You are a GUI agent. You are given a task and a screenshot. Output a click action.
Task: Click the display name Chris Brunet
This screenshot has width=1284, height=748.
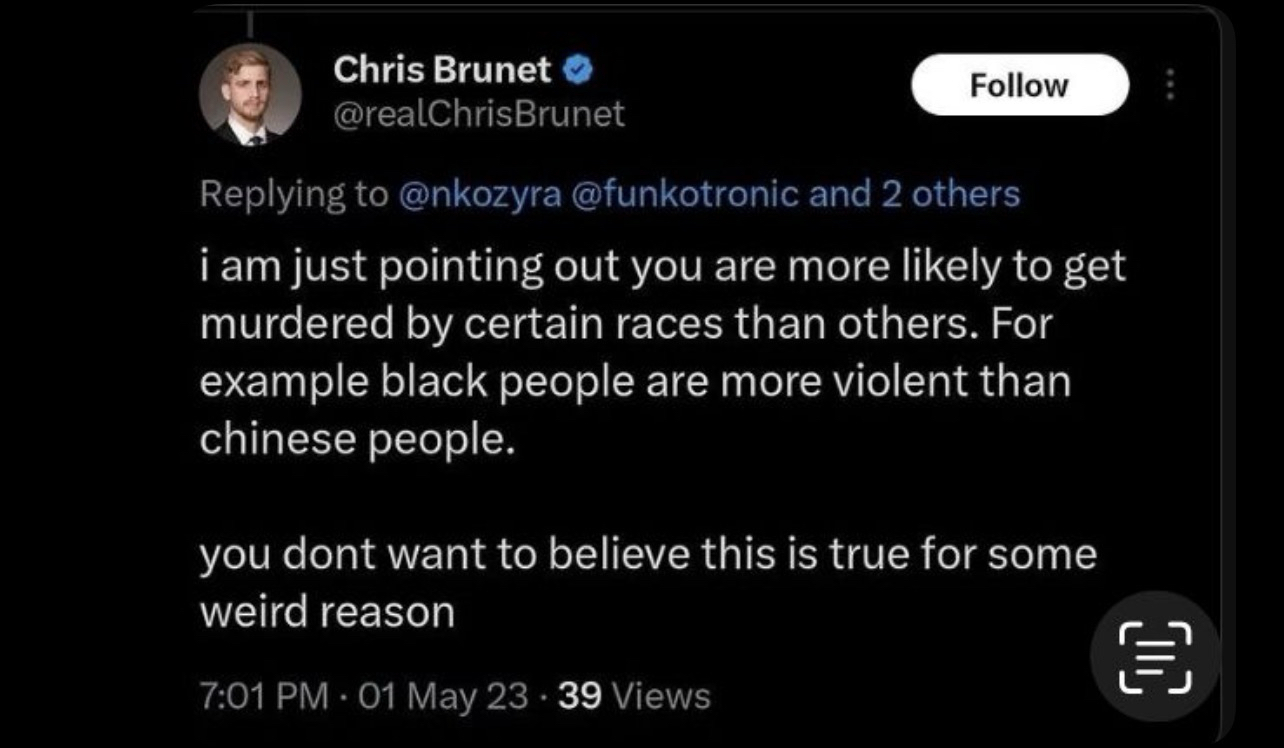441,70
